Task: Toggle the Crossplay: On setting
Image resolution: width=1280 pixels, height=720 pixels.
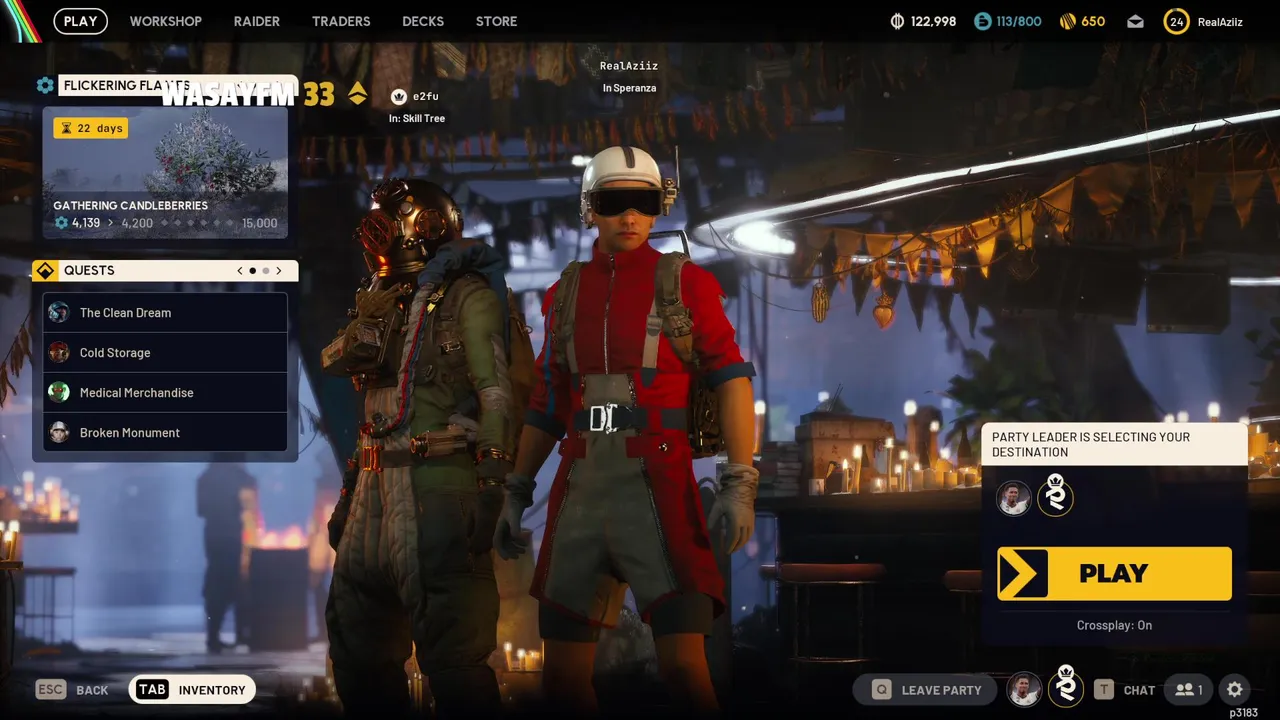Action: (1114, 625)
